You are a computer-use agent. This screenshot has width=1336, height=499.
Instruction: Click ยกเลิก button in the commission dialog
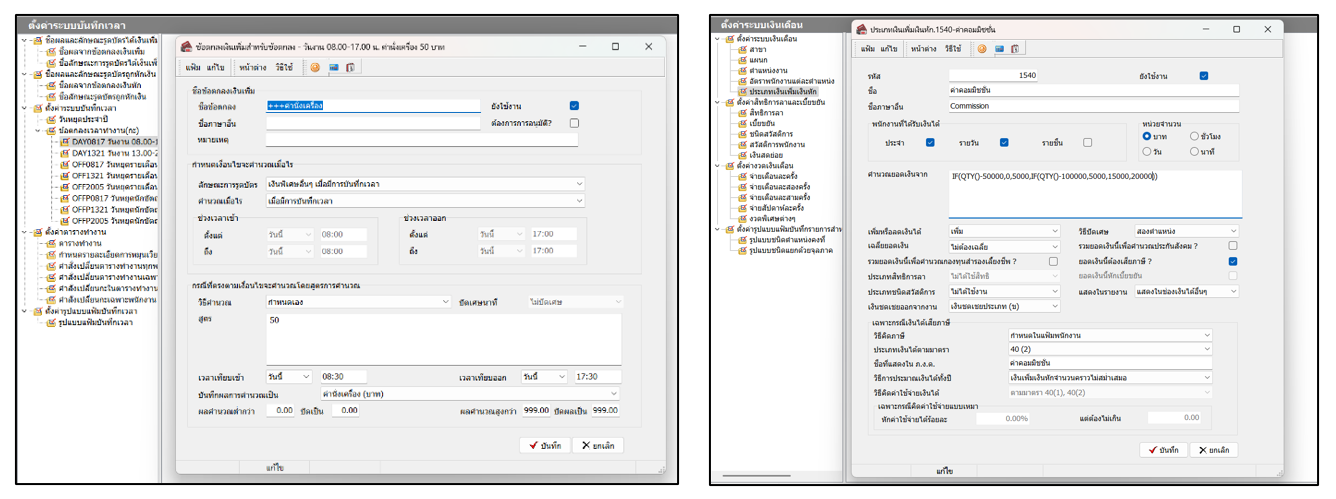click(1211, 450)
